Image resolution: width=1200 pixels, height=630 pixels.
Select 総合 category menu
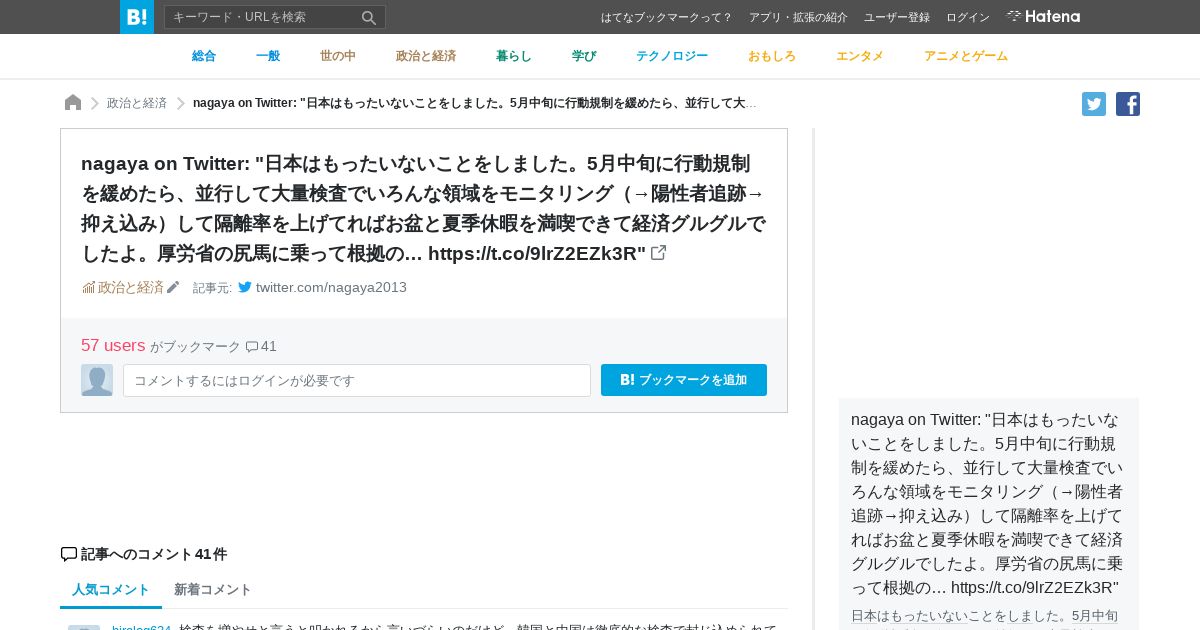(x=204, y=56)
